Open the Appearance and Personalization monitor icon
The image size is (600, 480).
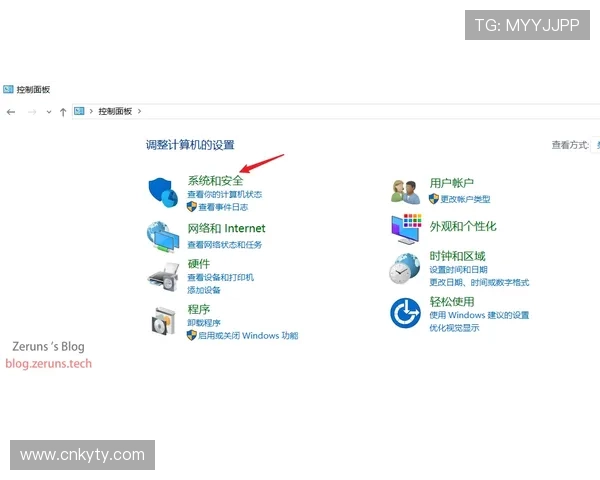click(406, 229)
